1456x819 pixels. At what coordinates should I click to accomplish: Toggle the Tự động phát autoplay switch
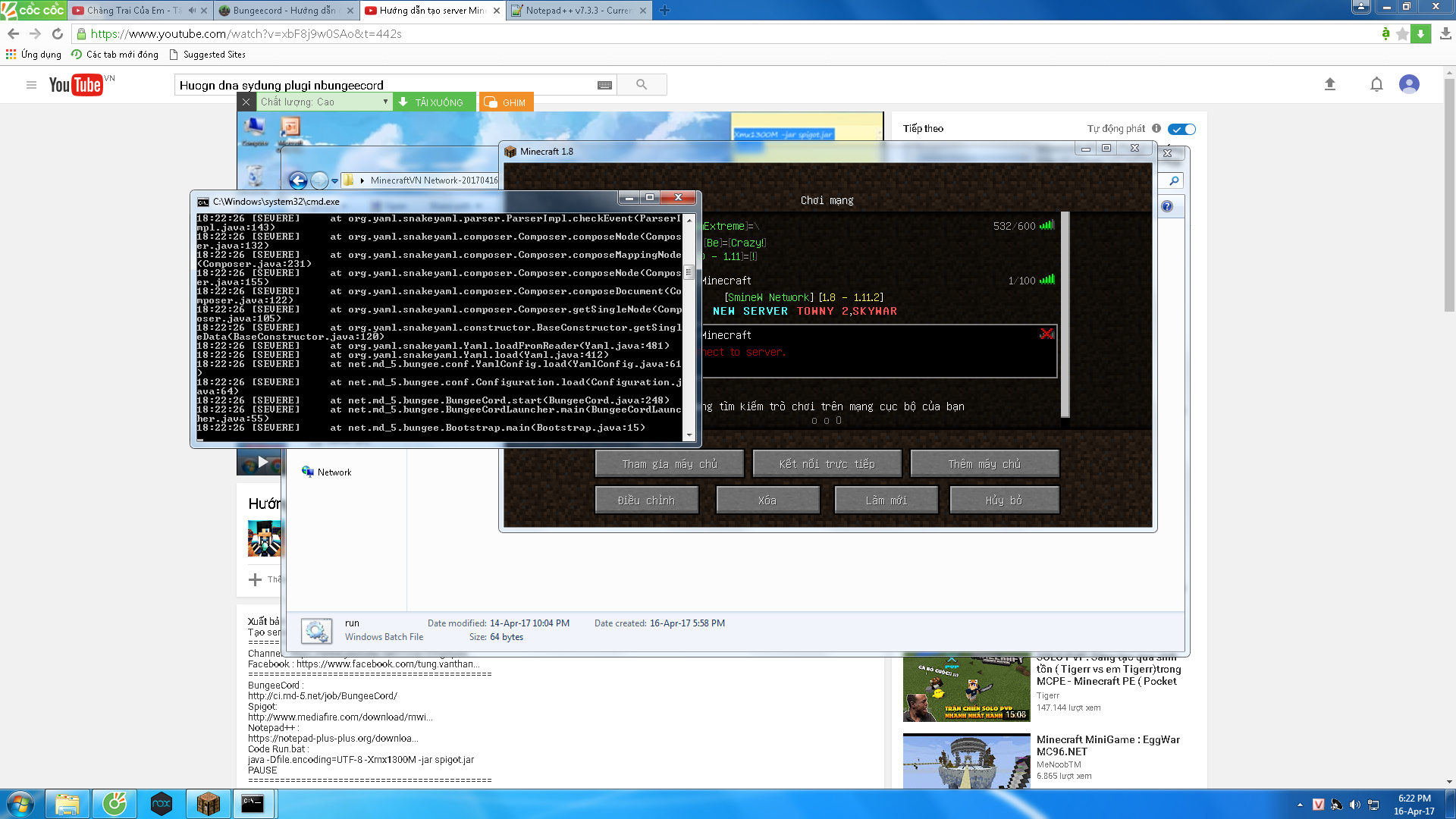[1181, 129]
